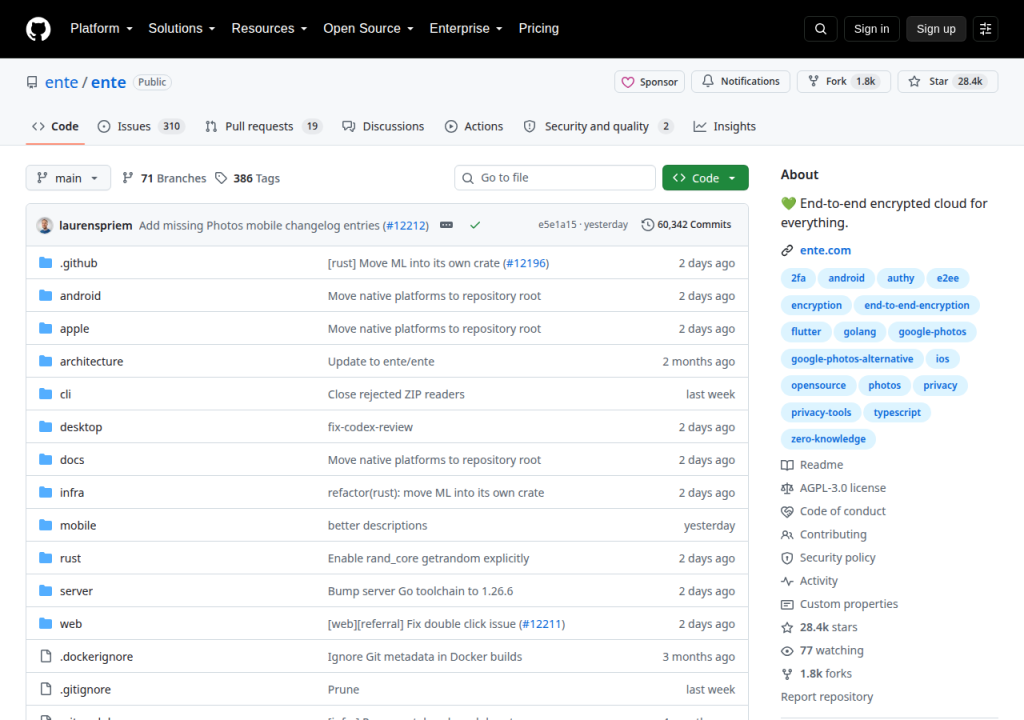Click the .gitignore file icon

pyautogui.click(x=46, y=689)
